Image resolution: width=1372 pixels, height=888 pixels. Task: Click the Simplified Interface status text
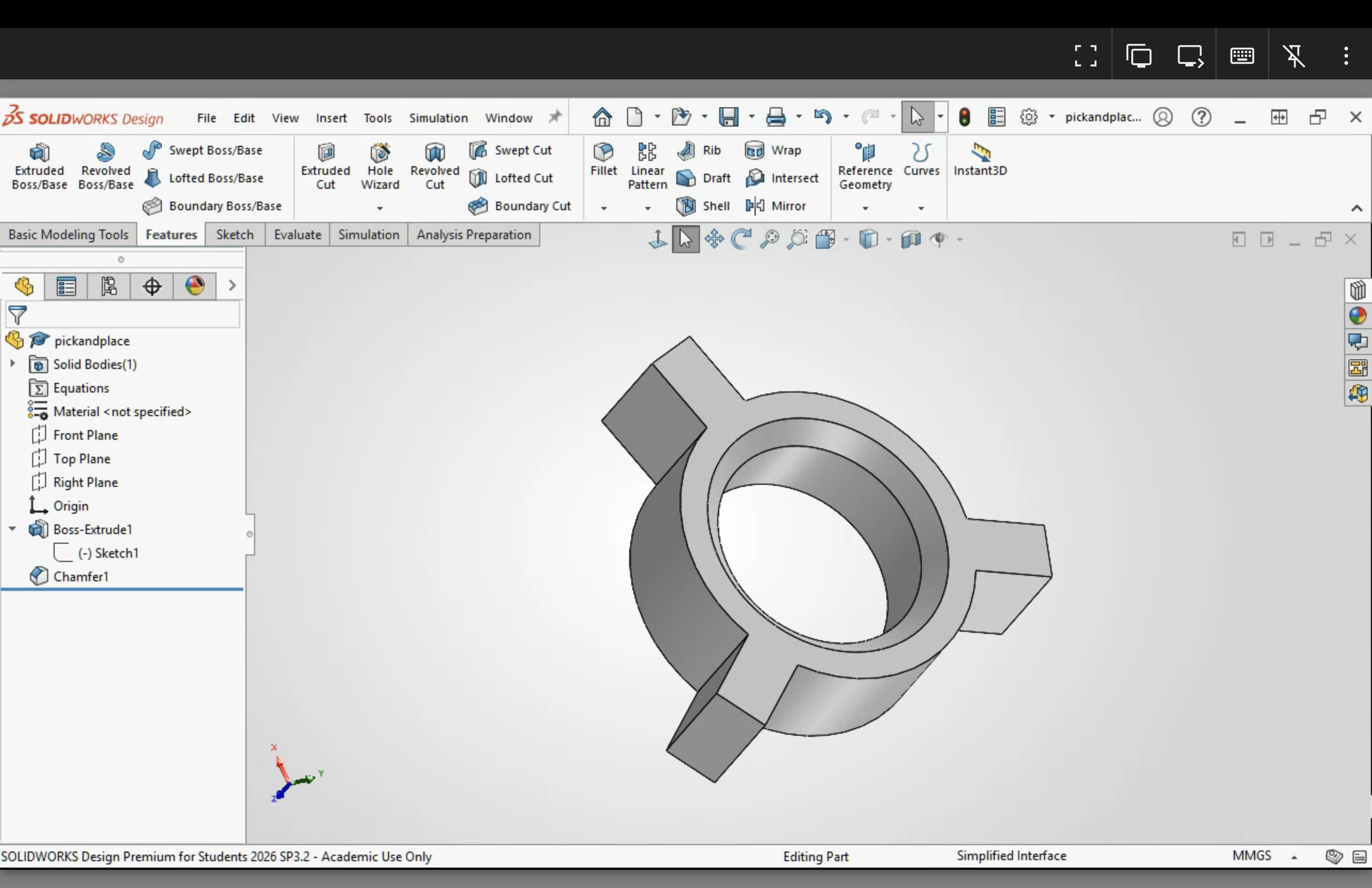1011,856
